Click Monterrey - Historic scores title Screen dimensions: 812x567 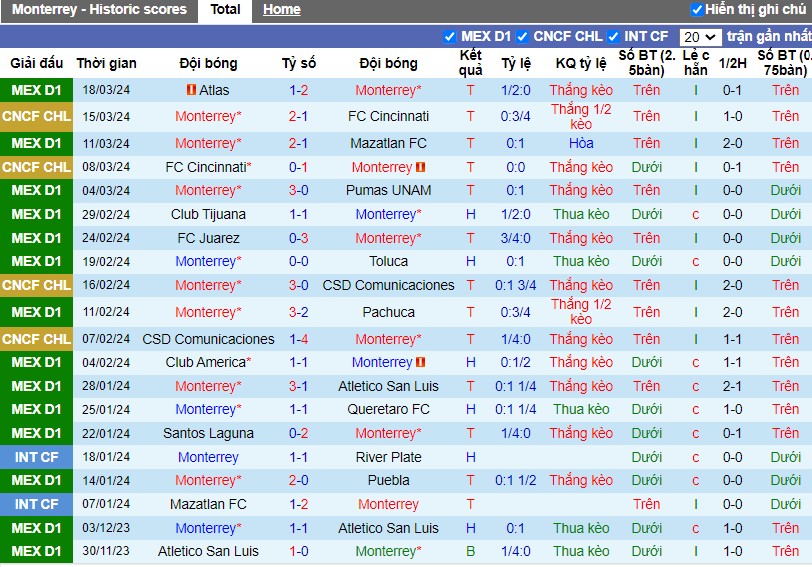(x=99, y=9)
